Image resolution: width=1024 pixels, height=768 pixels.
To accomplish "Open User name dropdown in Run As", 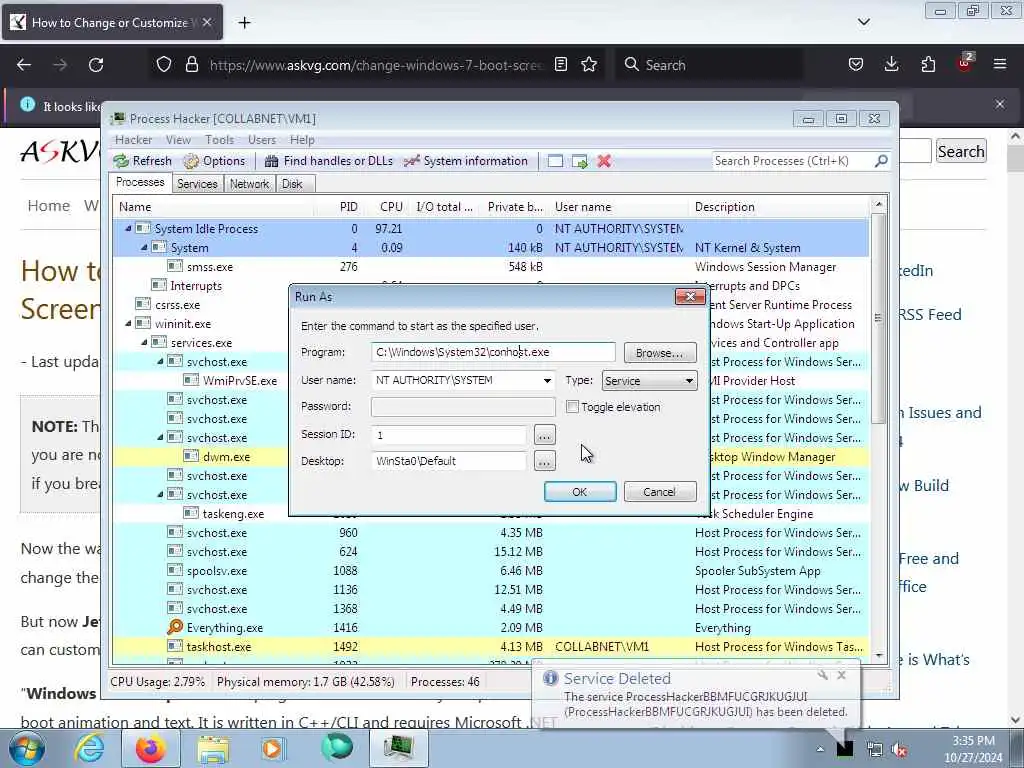I will coord(547,380).
